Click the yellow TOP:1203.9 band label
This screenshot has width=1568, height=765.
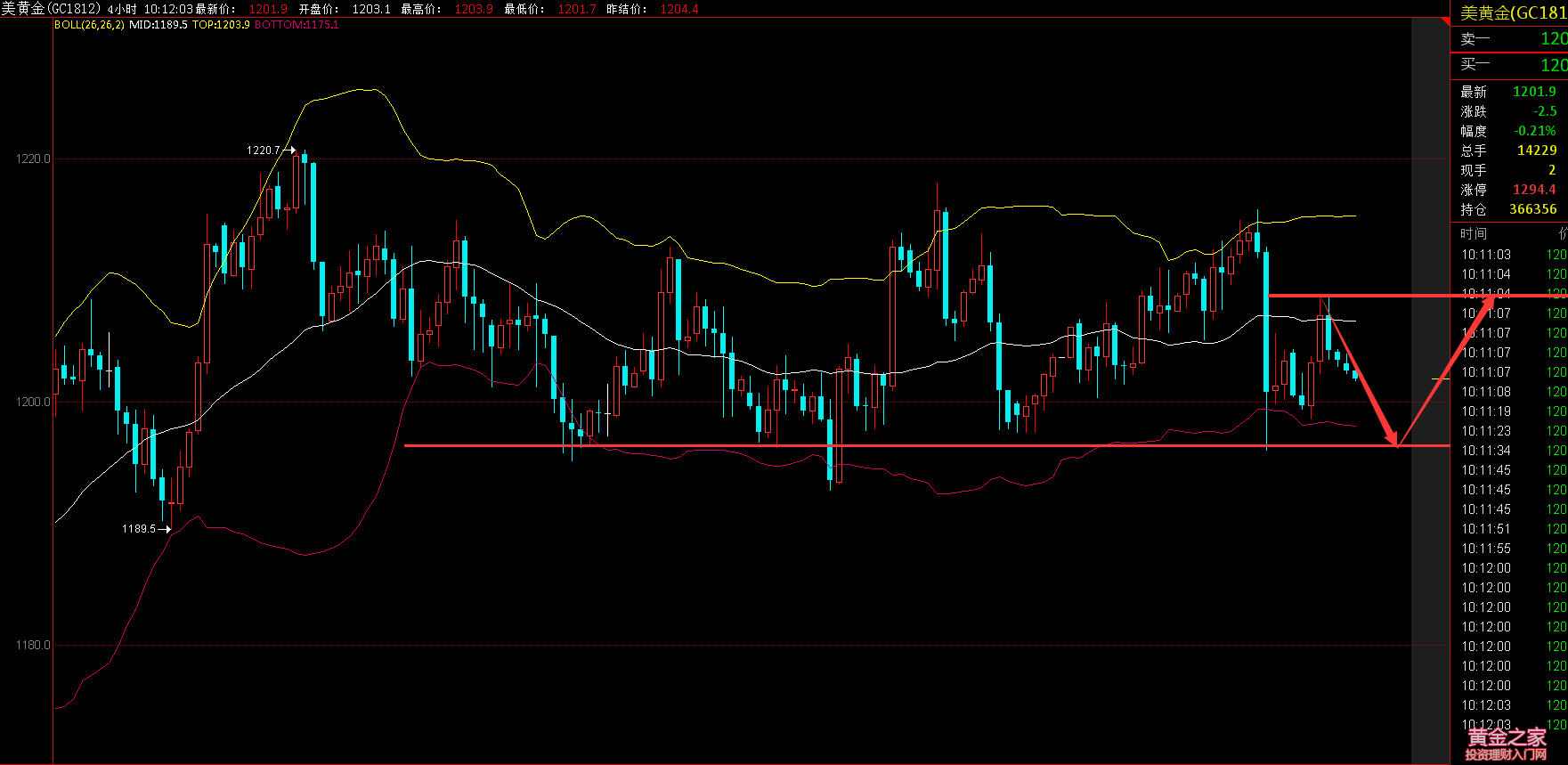tap(221, 25)
